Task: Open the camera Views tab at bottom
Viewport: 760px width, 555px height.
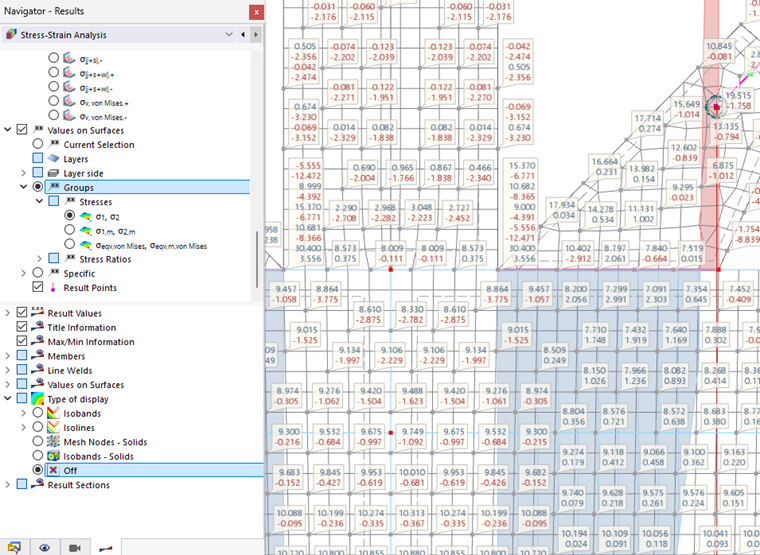Action: (x=75, y=548)
